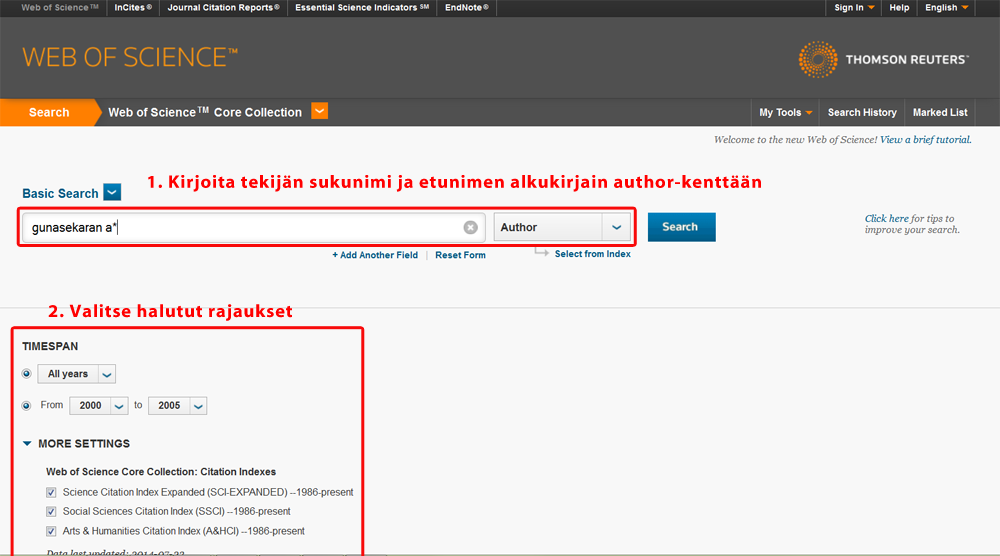Open the From year 2000 dropdown
Image resolution: width=1000 pixels, height=556 pixels.
click(x=99, y=406)
